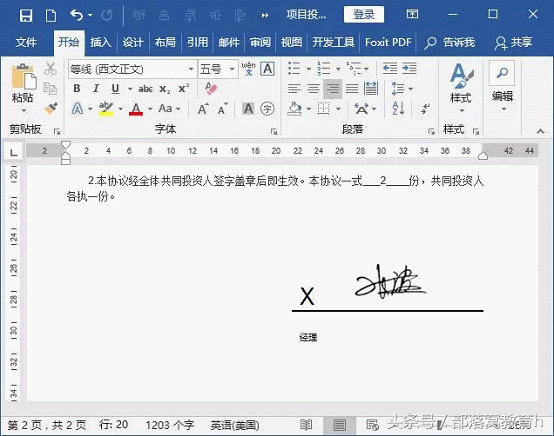Show or hide paragraph marks
The image size is (554, 436).
pyautogui.click(x=425, y=108)
